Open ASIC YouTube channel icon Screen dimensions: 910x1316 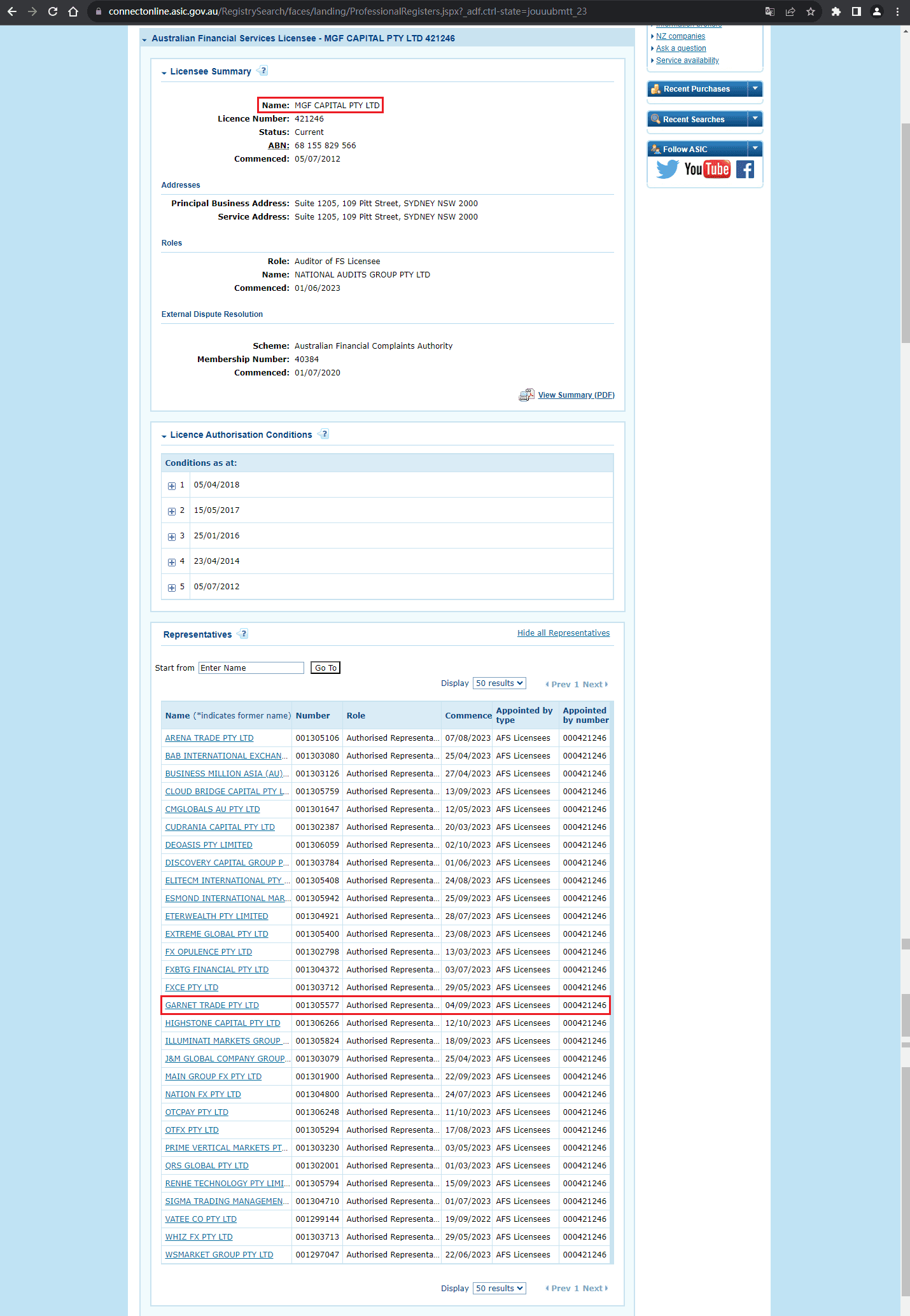(x=707, y=169)
